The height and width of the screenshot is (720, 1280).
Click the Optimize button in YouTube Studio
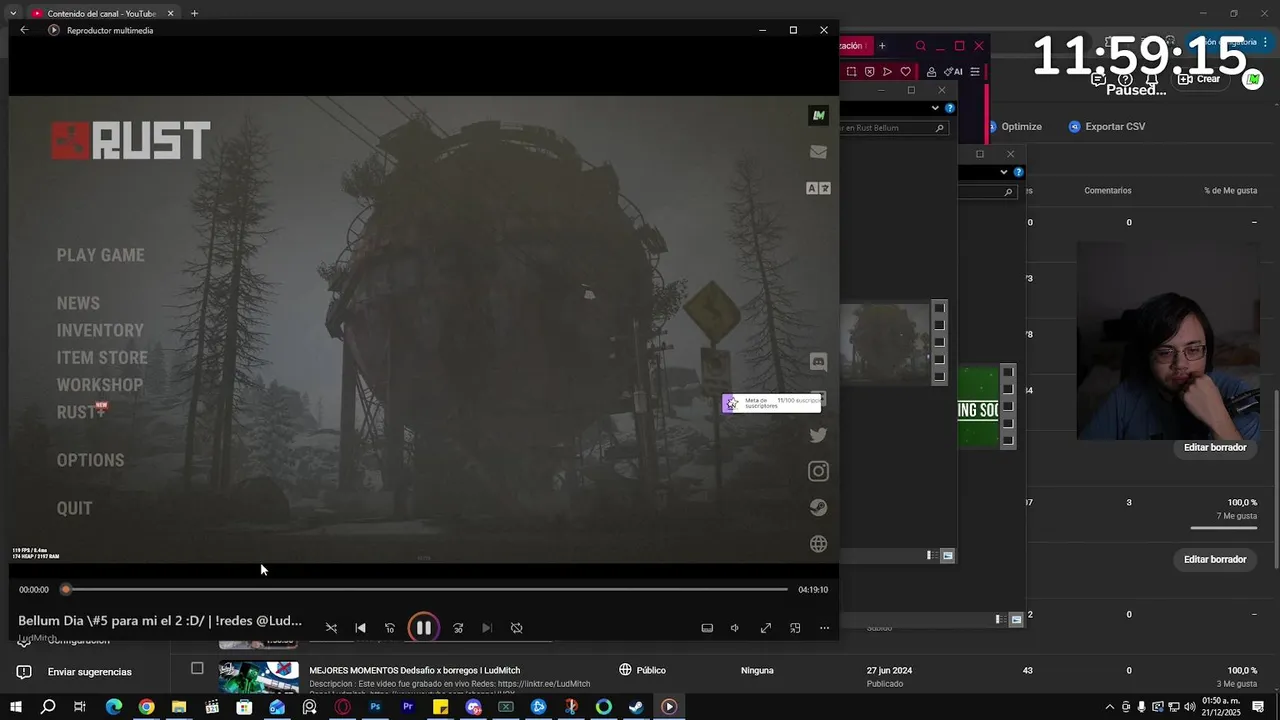click(1014, 127)
